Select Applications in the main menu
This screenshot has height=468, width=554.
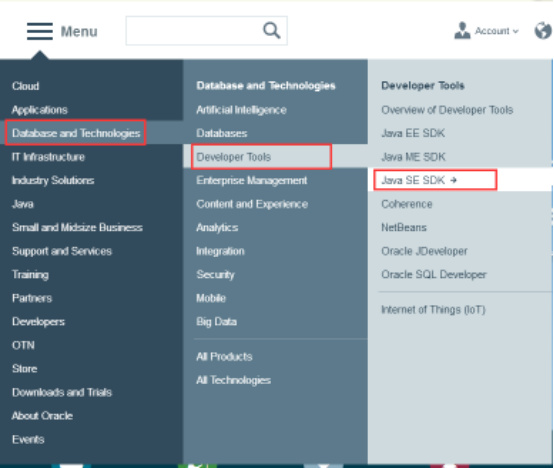[x=40, y=110]
